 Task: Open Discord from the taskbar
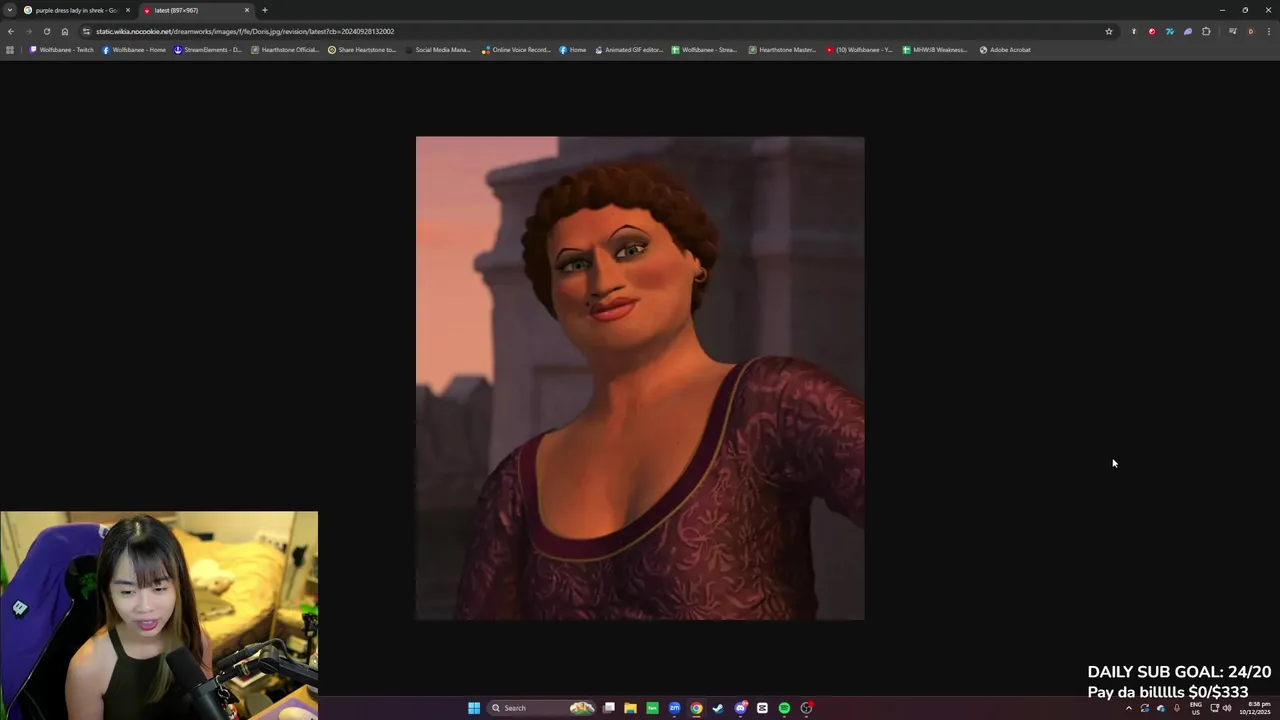tap(740, 708)
